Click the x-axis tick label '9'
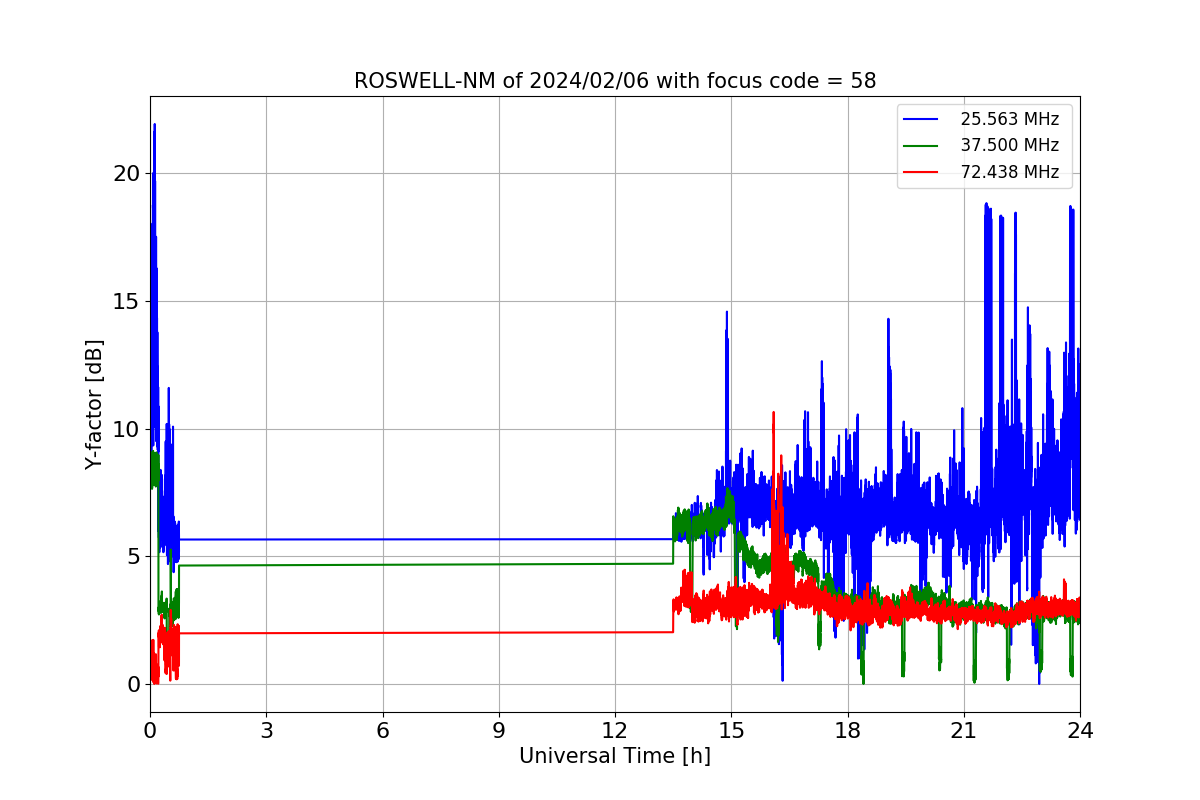Viewport: 1200px width, 800px height. pos(499,731)
